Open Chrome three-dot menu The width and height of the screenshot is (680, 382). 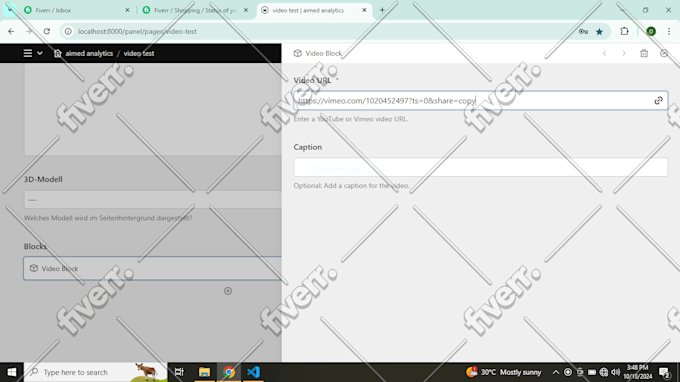pyautogui.click(x=669, y=31)
